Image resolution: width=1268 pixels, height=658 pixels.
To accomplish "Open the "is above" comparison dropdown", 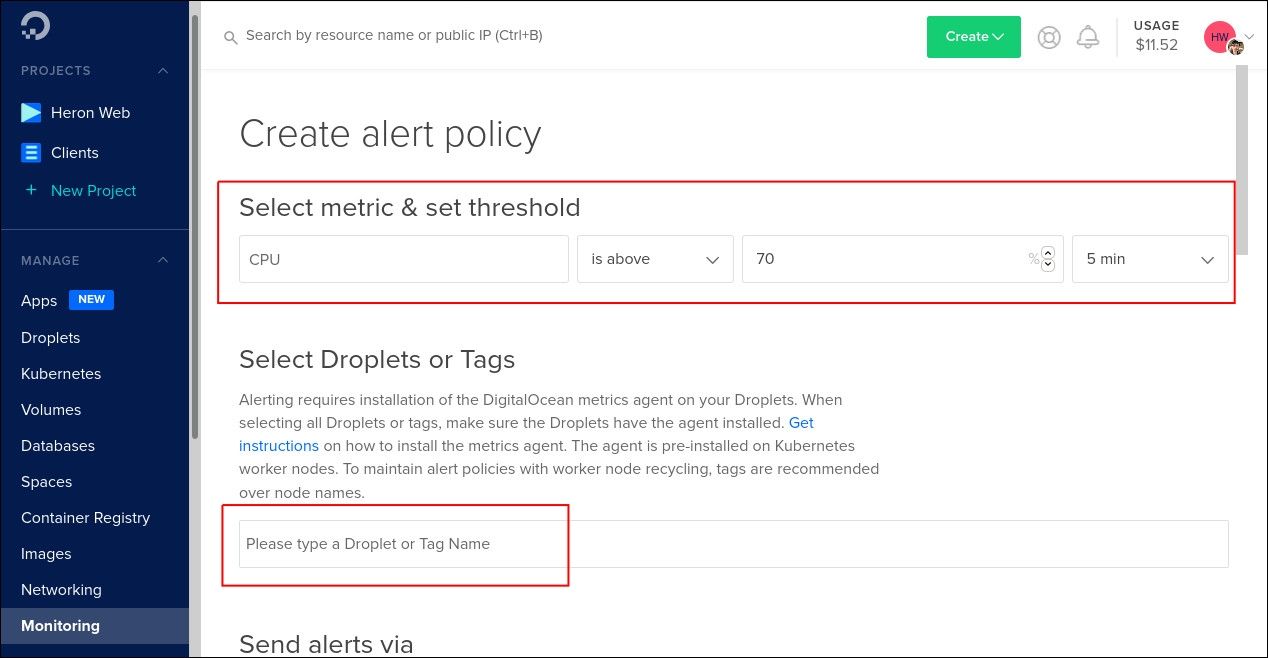I will click(655, 259).
